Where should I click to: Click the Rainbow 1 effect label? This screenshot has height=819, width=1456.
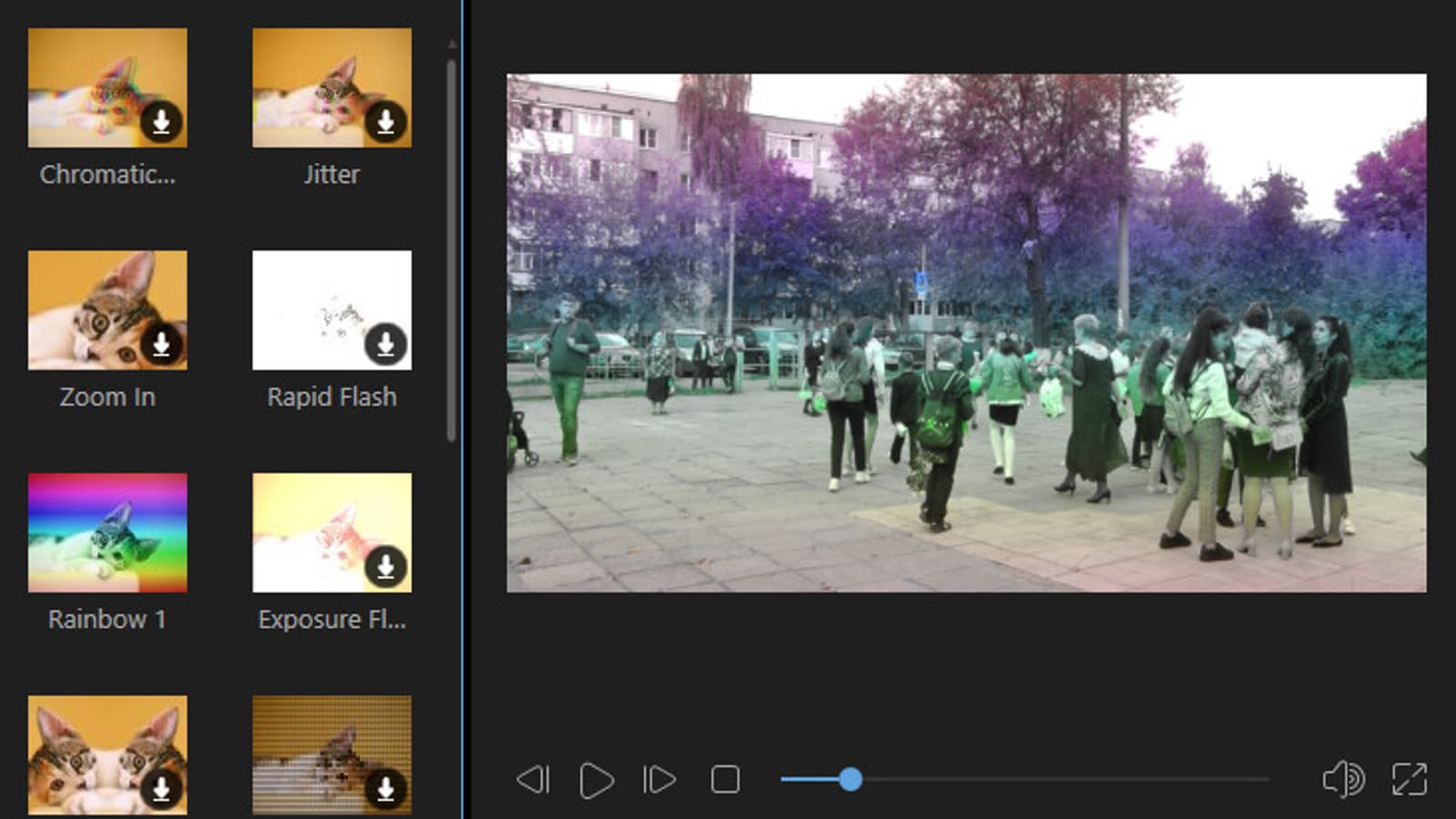tap(107, 619)
